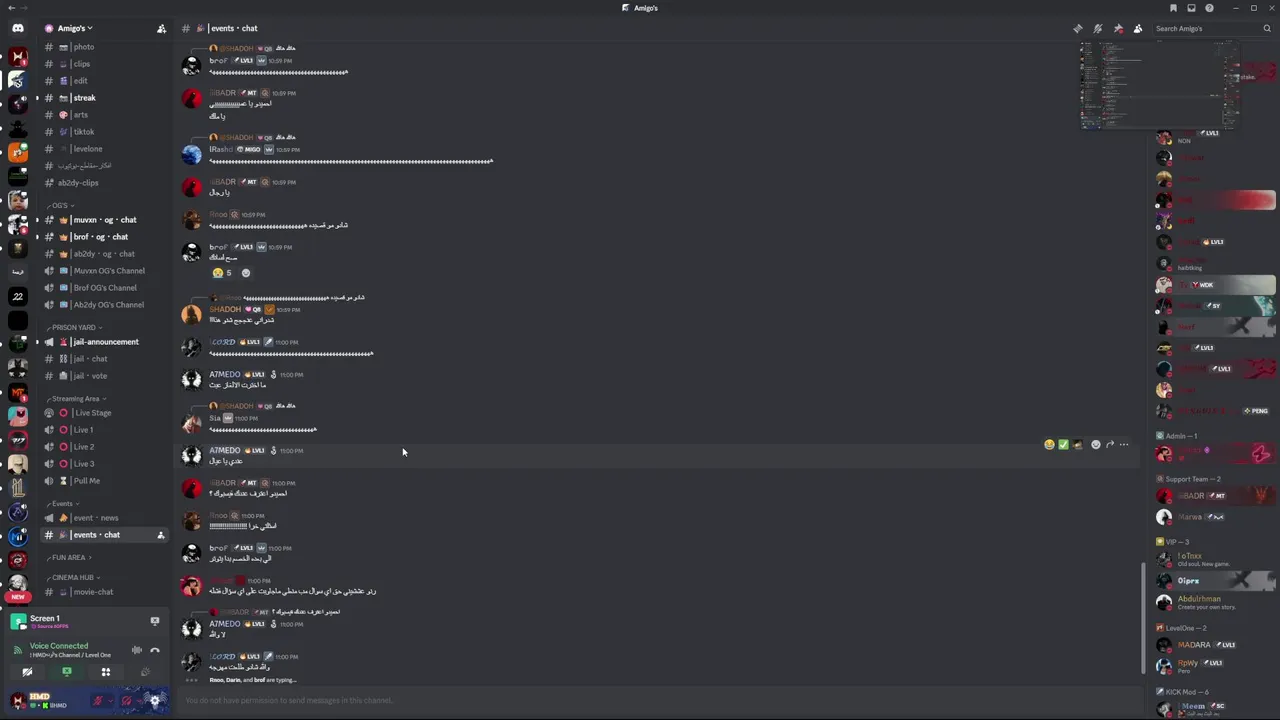This screenshot has height=720, width=1280.
Task: Disconnect from voice hang-up icon
Action: coord(155,650)
